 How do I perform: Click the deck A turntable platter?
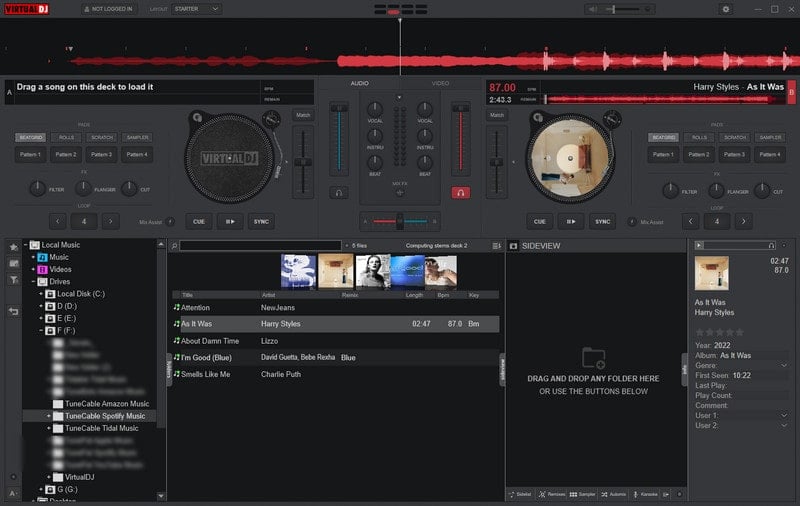[229, 158]
